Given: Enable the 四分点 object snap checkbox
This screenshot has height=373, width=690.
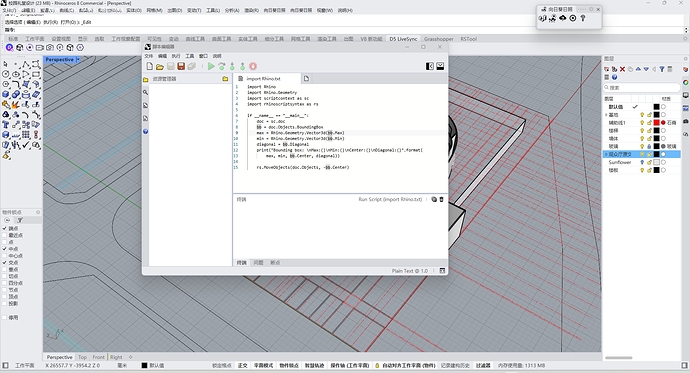Looking at the screenshot, I should pos(5,283).
